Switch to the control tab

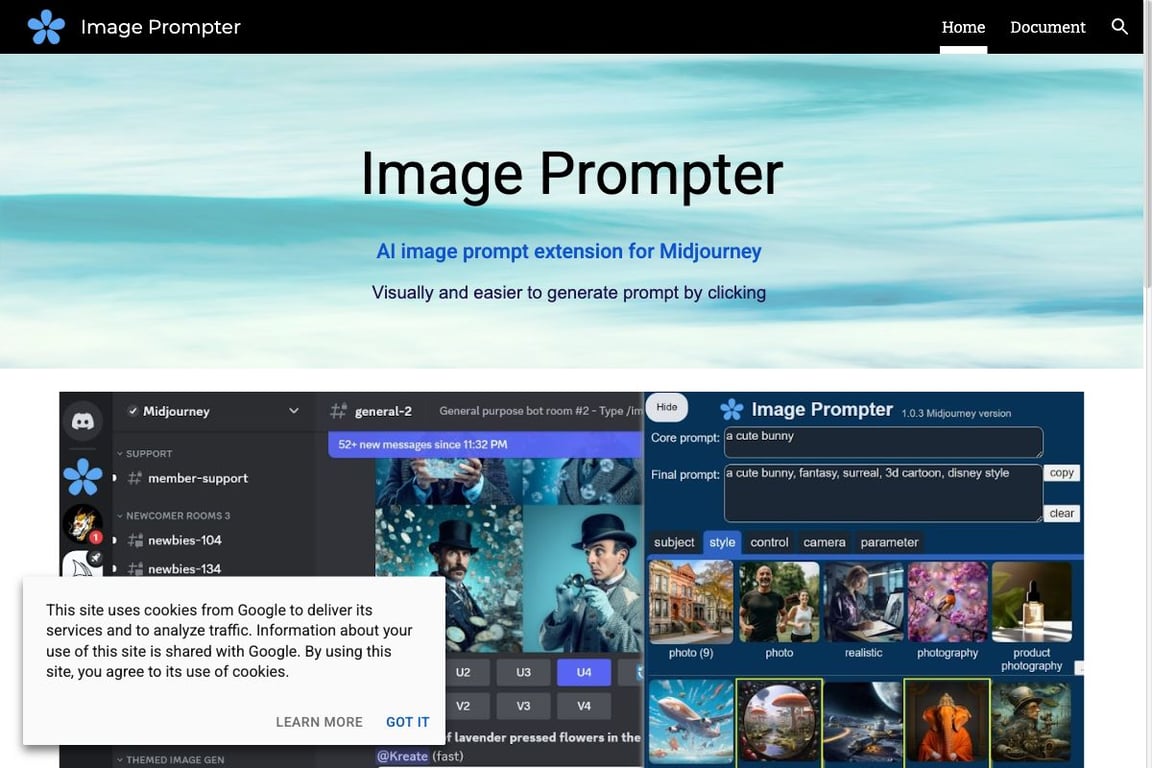tap(769, 542)
